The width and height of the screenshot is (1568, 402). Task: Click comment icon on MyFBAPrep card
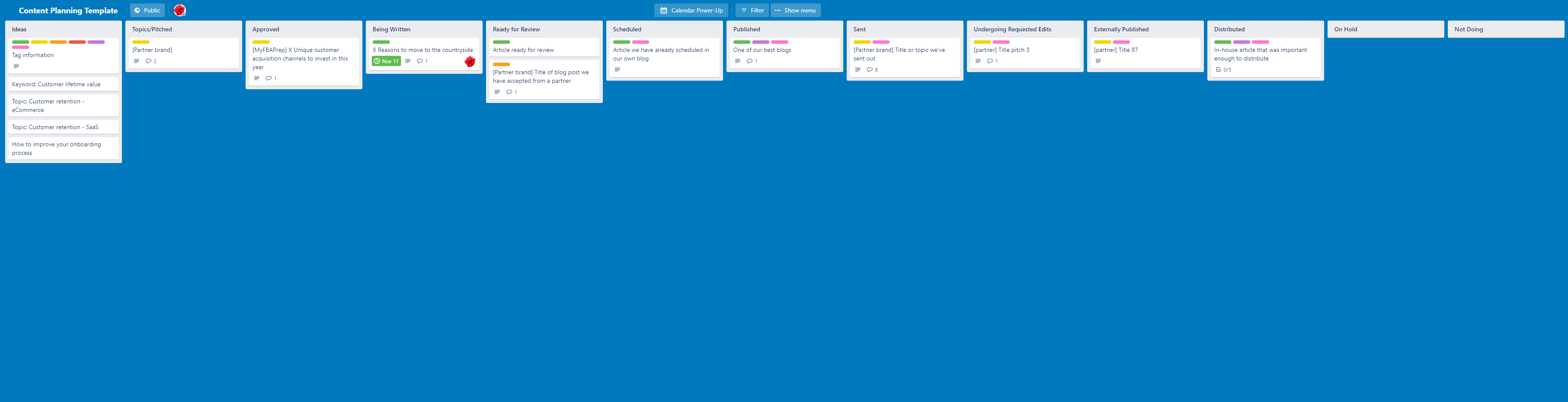pyautogui.click(x=269, y=79)
